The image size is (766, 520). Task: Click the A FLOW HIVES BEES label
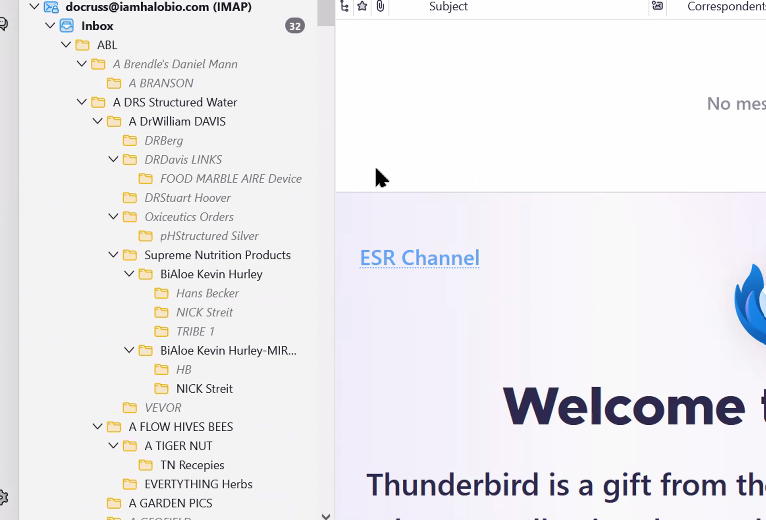pos(181,426)
